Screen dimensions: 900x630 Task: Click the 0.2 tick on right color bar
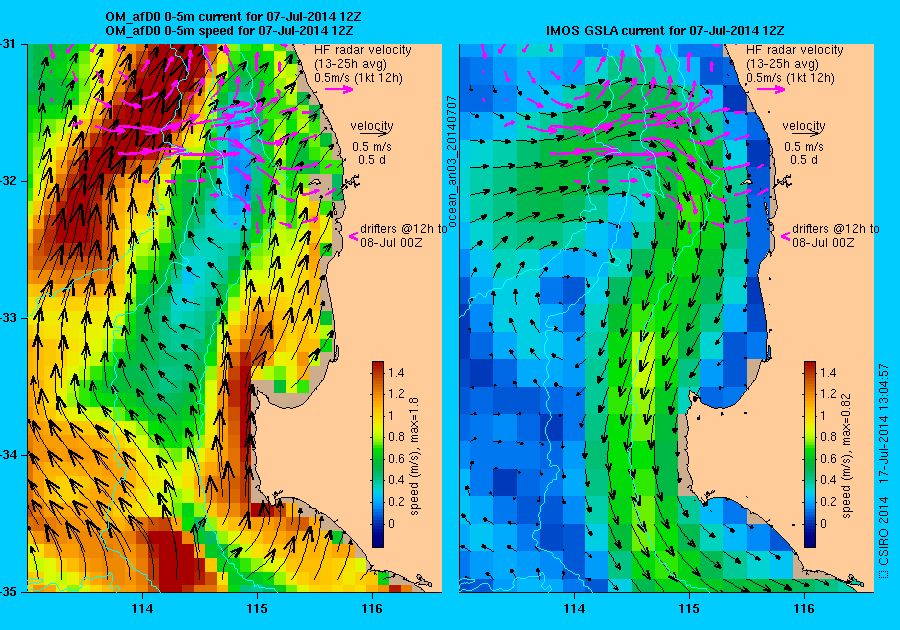point(828,501)
